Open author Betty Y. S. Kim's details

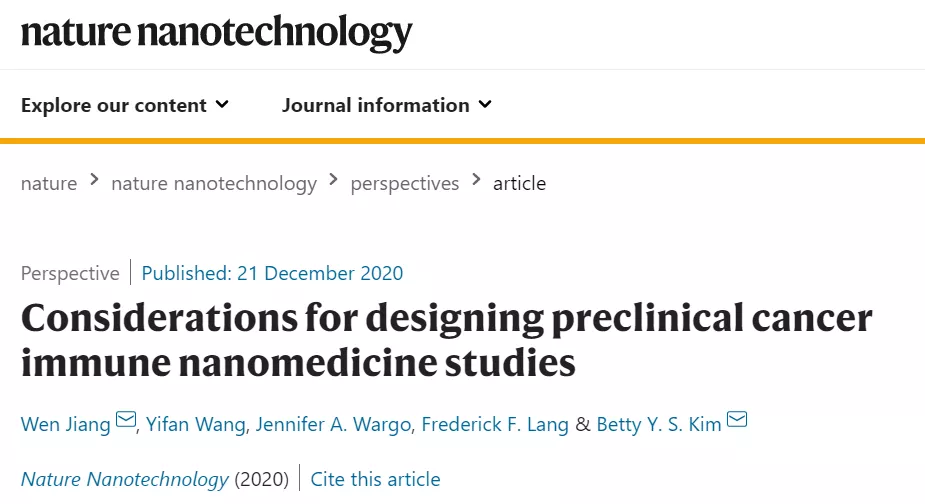coord(659,424)
